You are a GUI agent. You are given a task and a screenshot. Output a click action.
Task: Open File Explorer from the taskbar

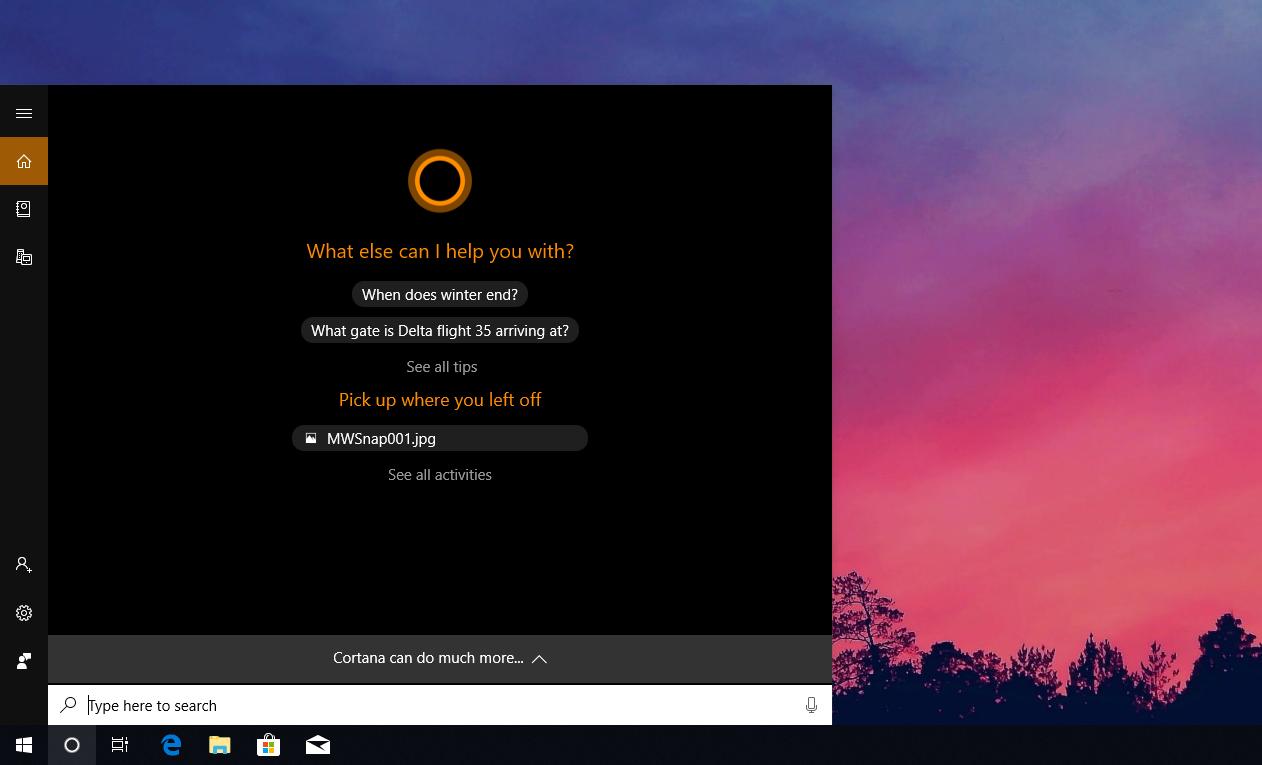[220, 745]
